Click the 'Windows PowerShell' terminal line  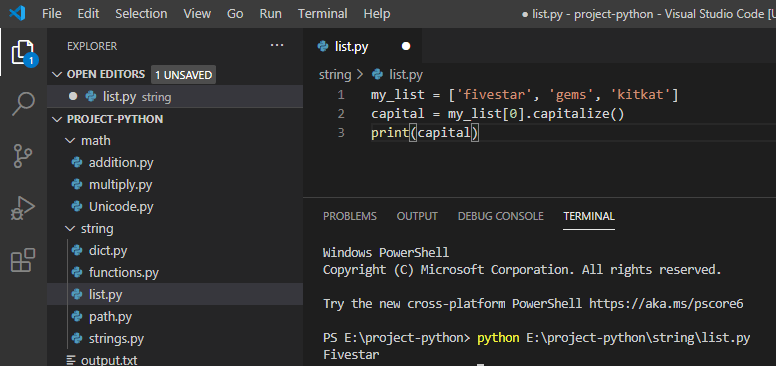click(x=386, y=253)
